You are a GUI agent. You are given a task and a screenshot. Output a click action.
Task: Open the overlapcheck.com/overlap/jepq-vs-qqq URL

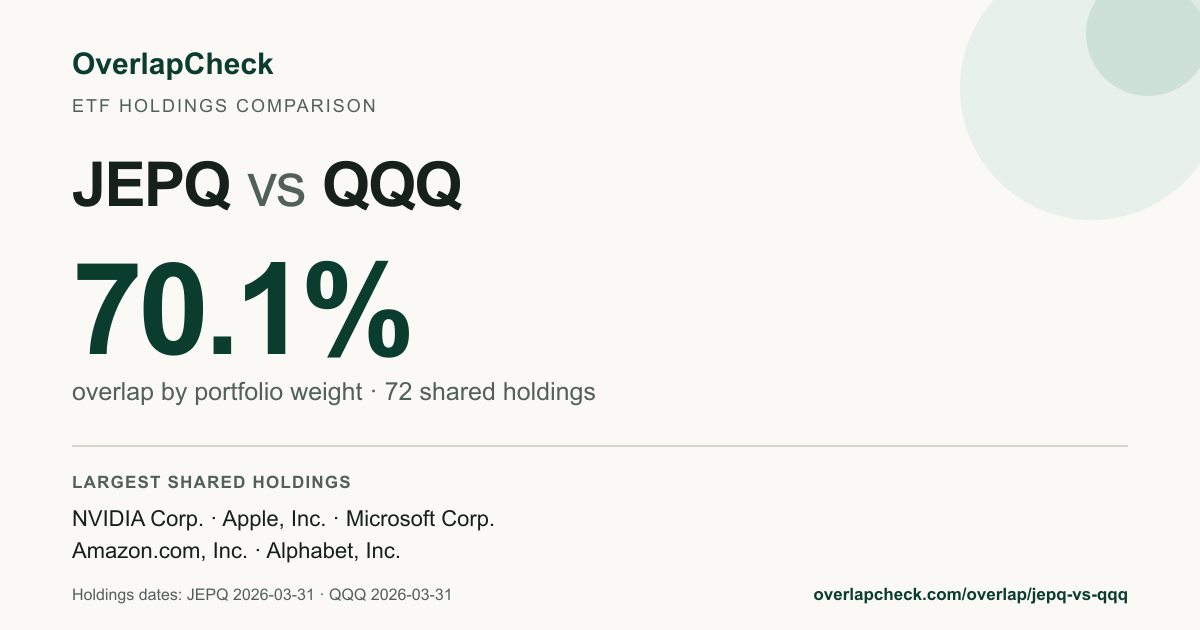coord(971,594)
